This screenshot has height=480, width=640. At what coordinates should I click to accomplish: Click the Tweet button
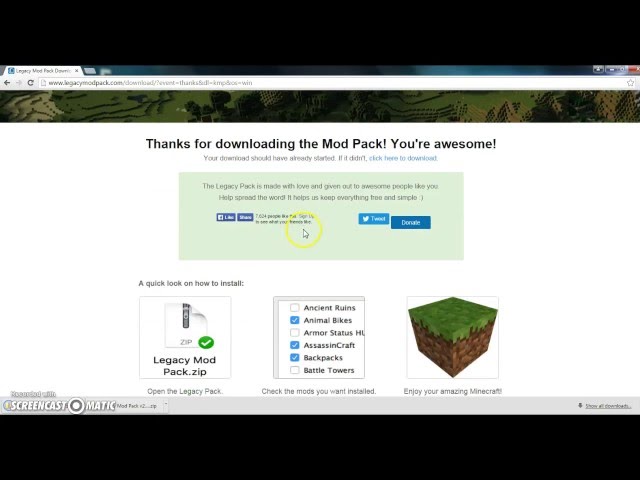click(x=373, y=219)
